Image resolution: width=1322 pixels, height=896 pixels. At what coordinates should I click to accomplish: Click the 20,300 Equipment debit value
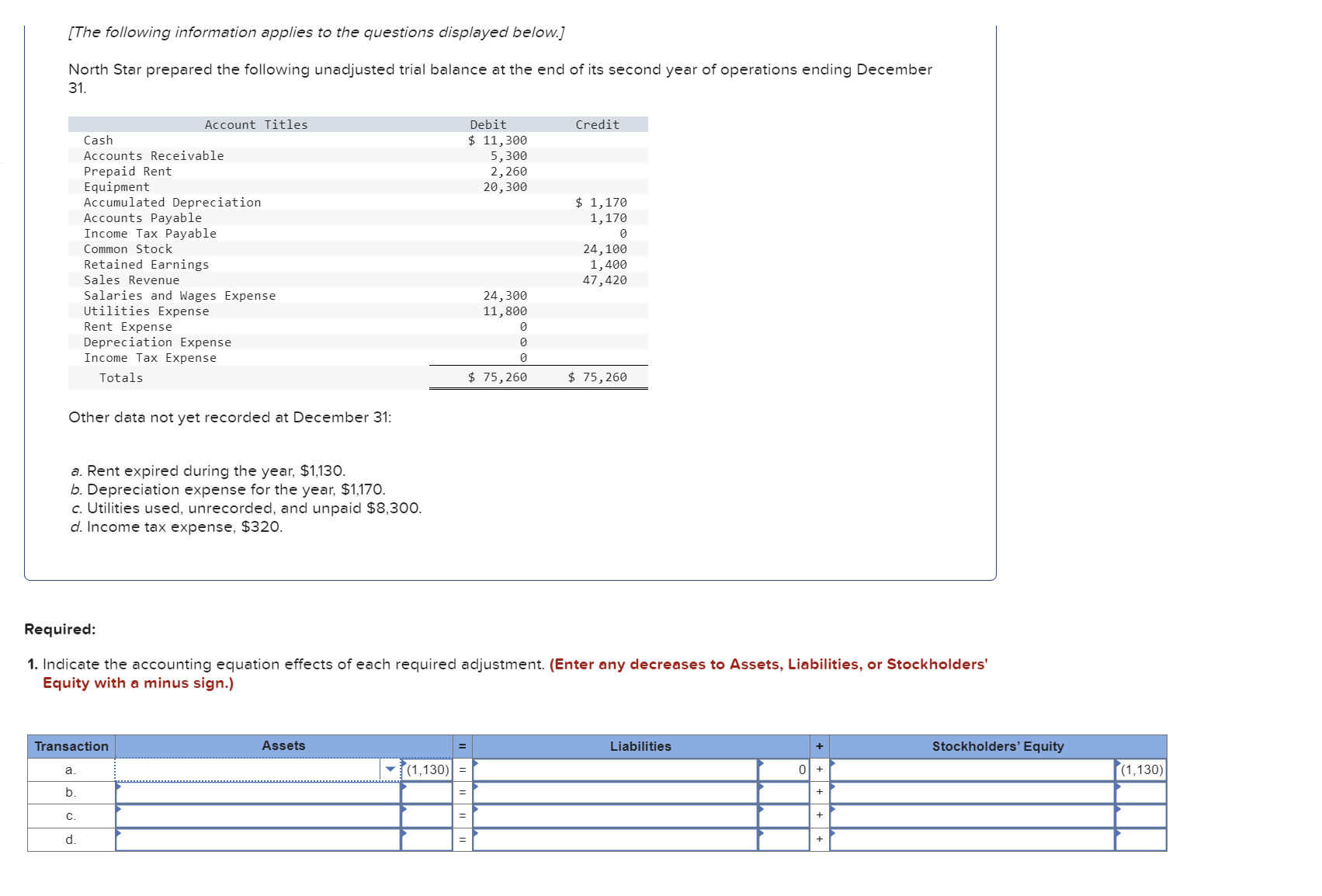(505, 187)
